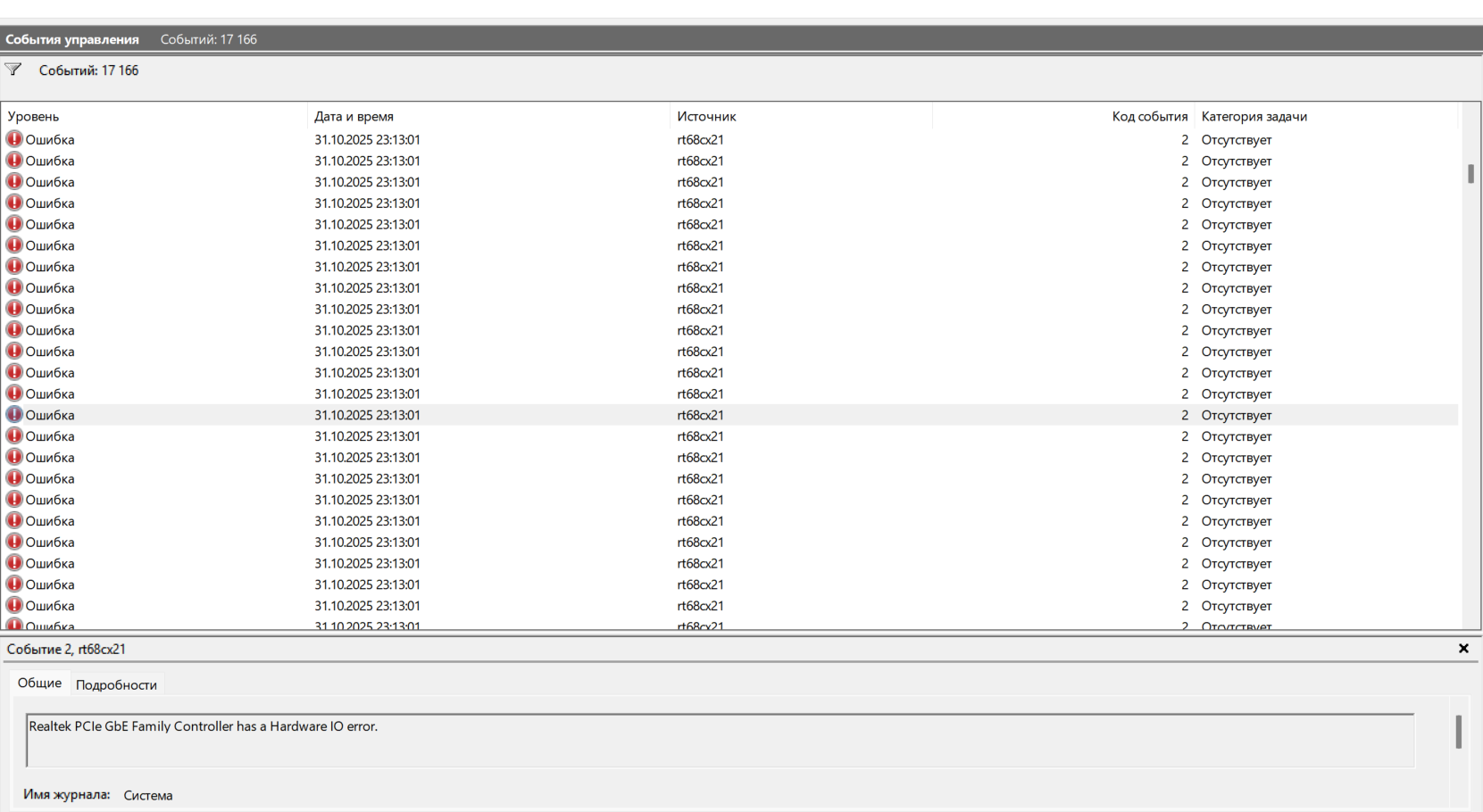Click the error icon of the highlighted row
1483x812 pixels.
[x=14, y=415]
